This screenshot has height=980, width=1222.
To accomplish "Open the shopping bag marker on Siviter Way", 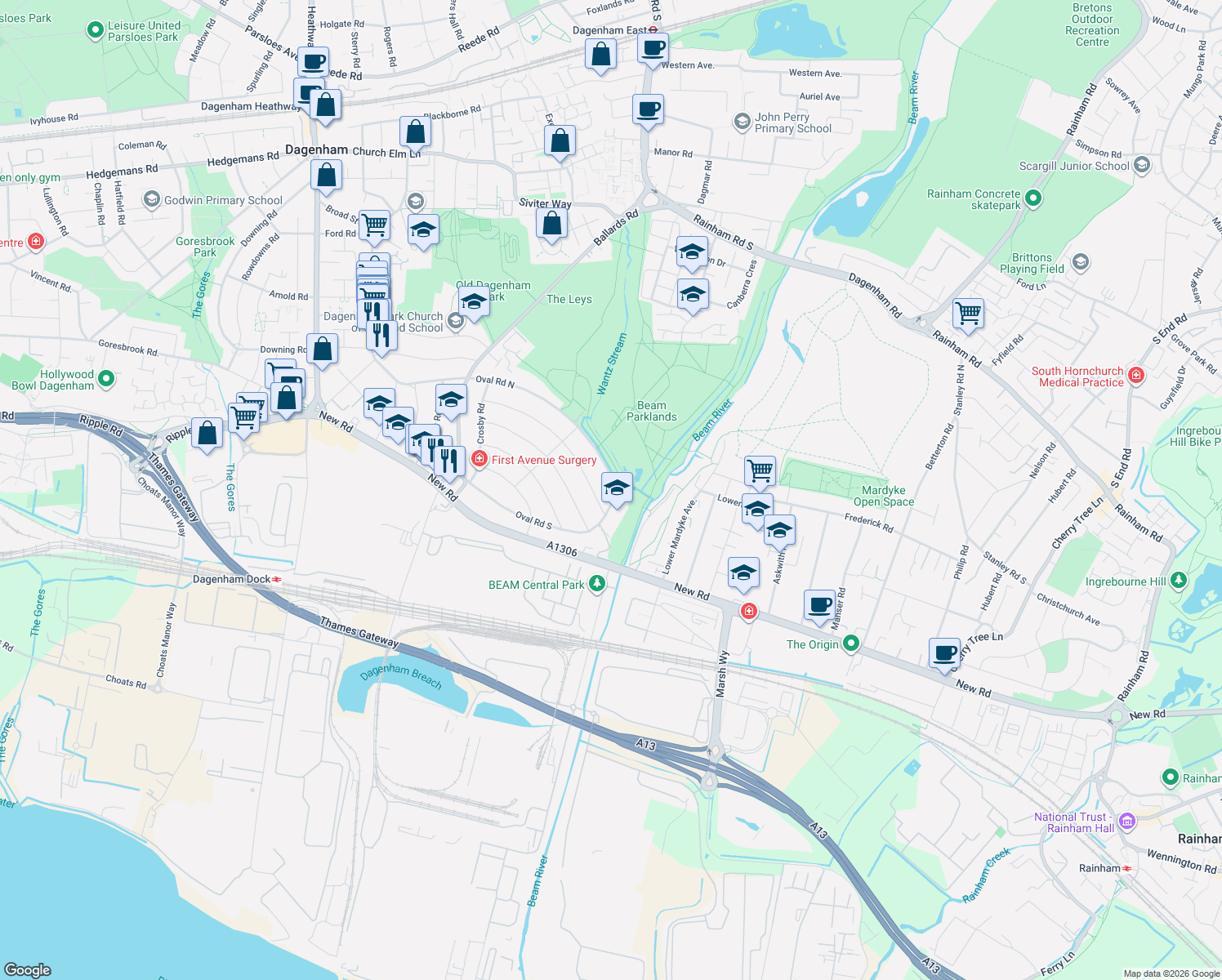I will (x=551, y=224).
